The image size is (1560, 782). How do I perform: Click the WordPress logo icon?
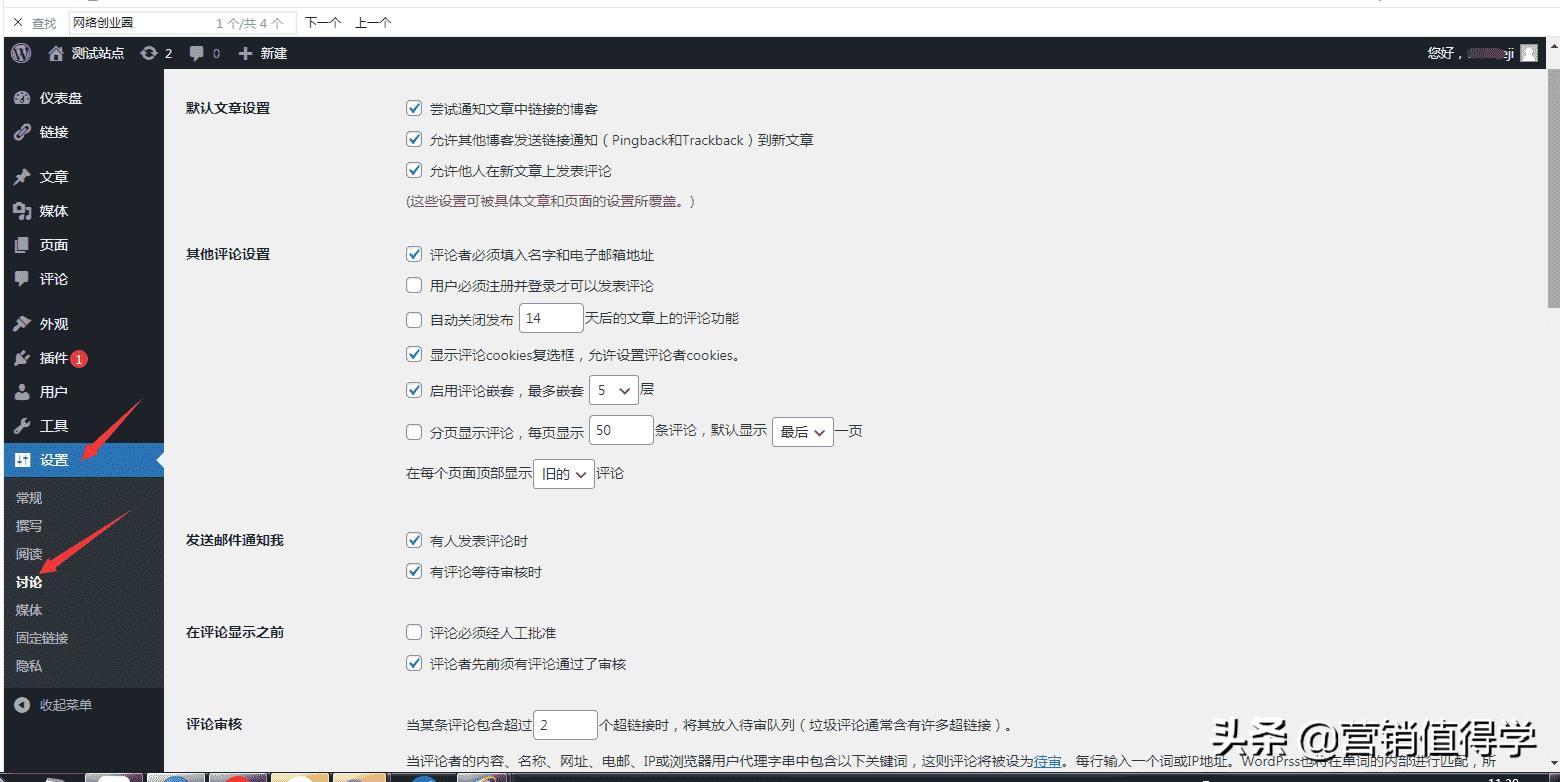click(x=21, y=53)
